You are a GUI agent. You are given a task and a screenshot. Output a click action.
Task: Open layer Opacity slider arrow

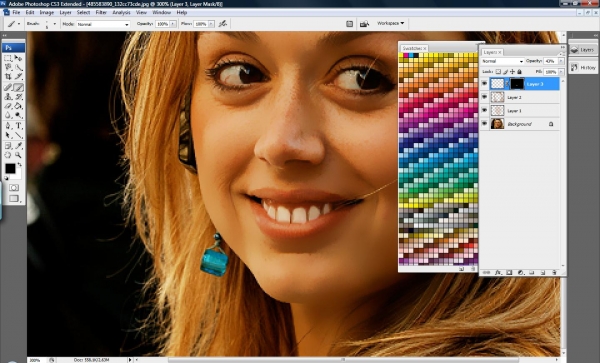(x=561, y=61)
